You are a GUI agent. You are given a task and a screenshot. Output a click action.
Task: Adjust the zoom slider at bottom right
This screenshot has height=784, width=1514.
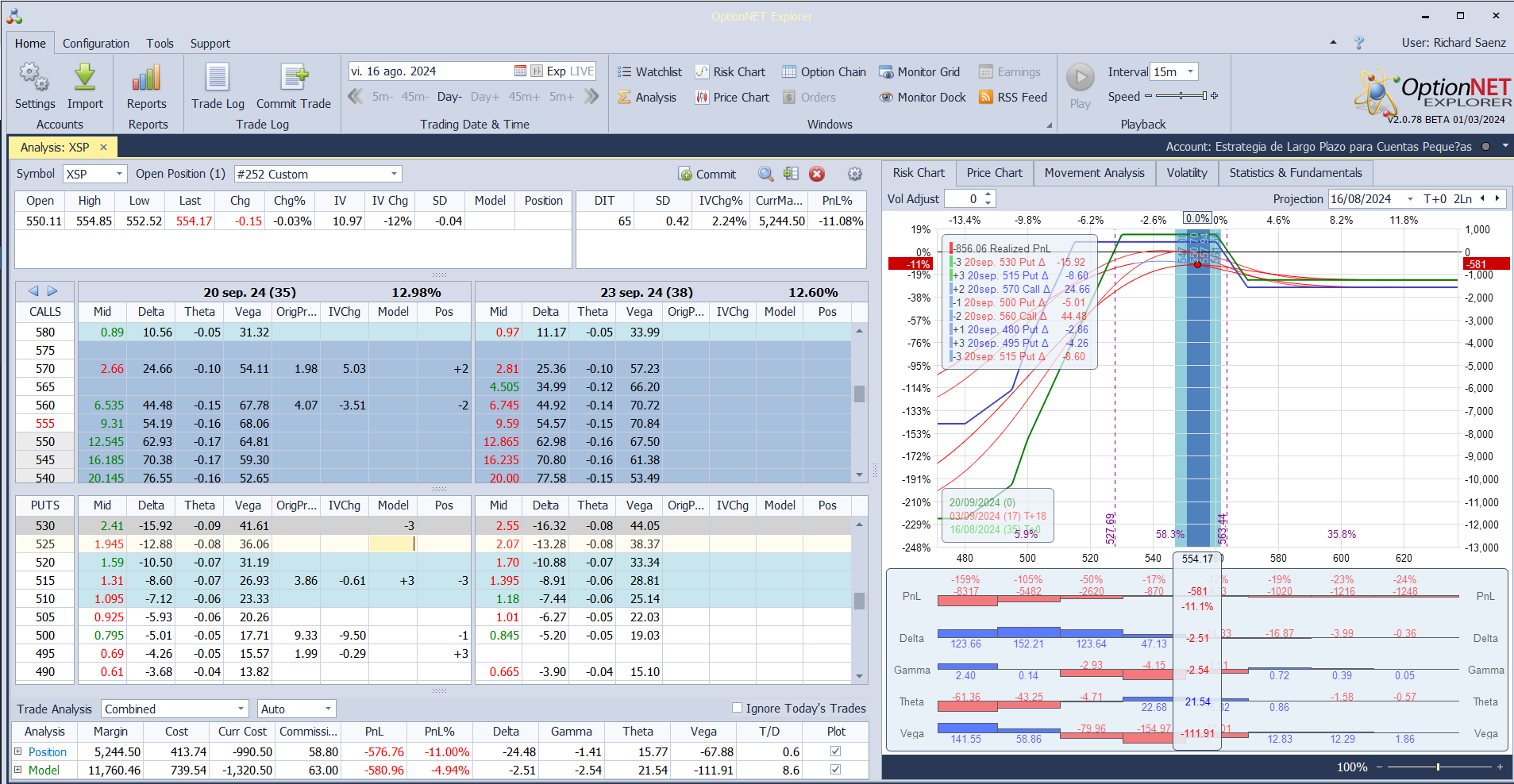tap(1438, 767)
